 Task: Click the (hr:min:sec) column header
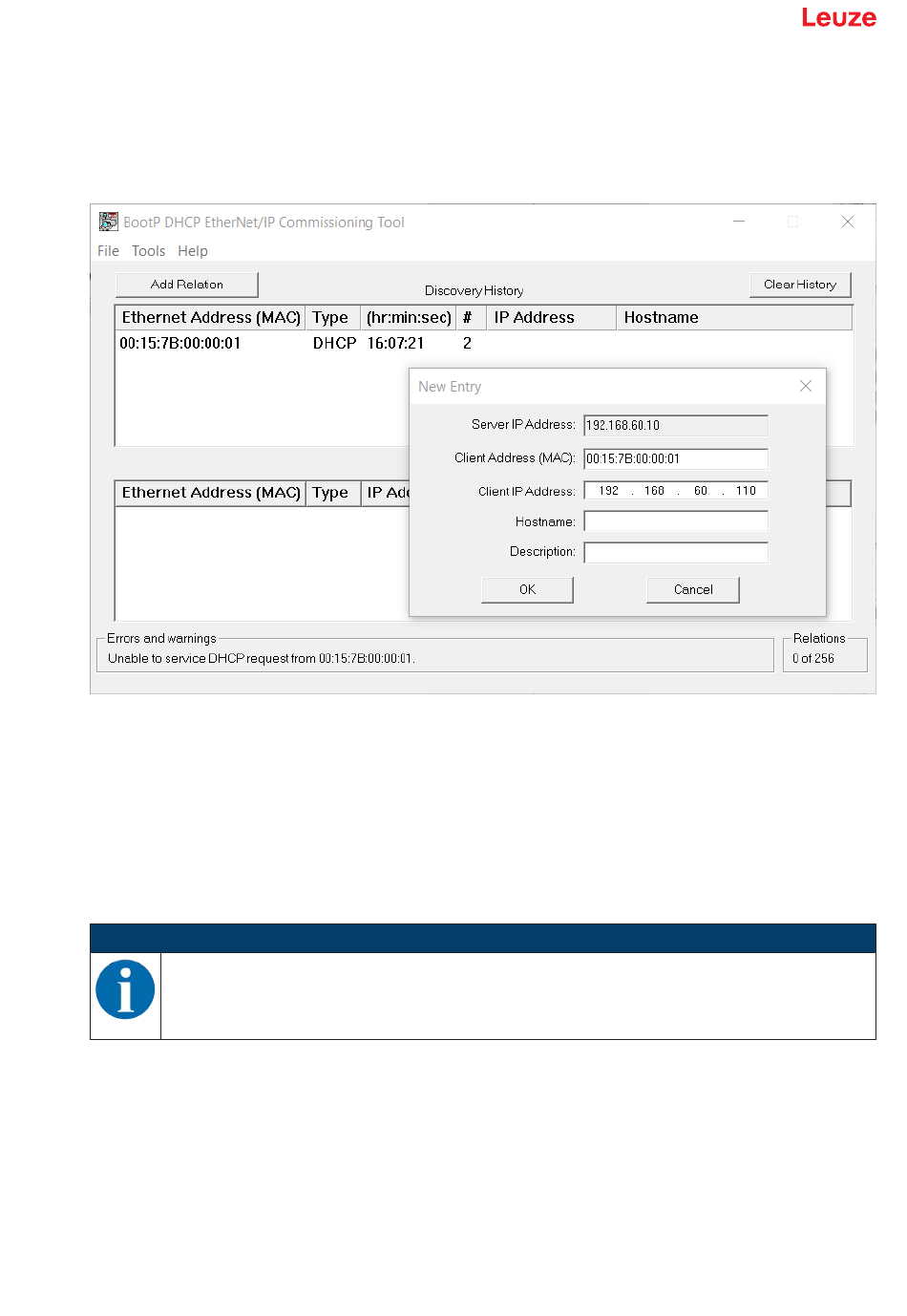point(409,318)
